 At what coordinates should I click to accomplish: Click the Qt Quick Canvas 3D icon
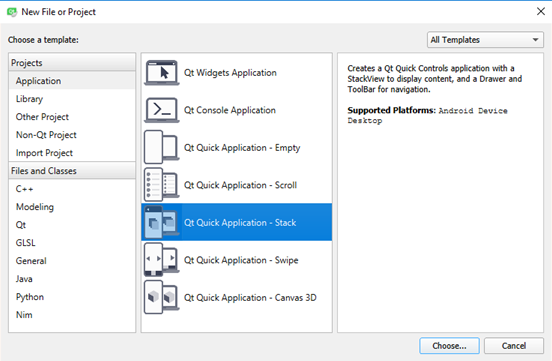tap(162, 297)
